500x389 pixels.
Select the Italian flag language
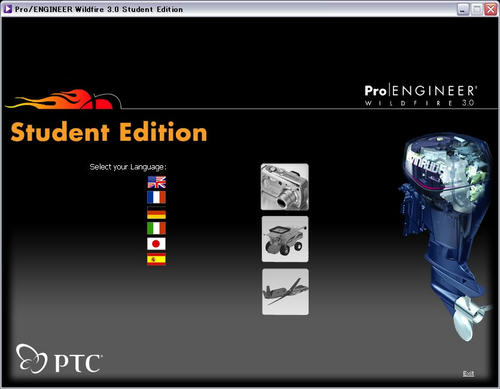pos(156,228)
